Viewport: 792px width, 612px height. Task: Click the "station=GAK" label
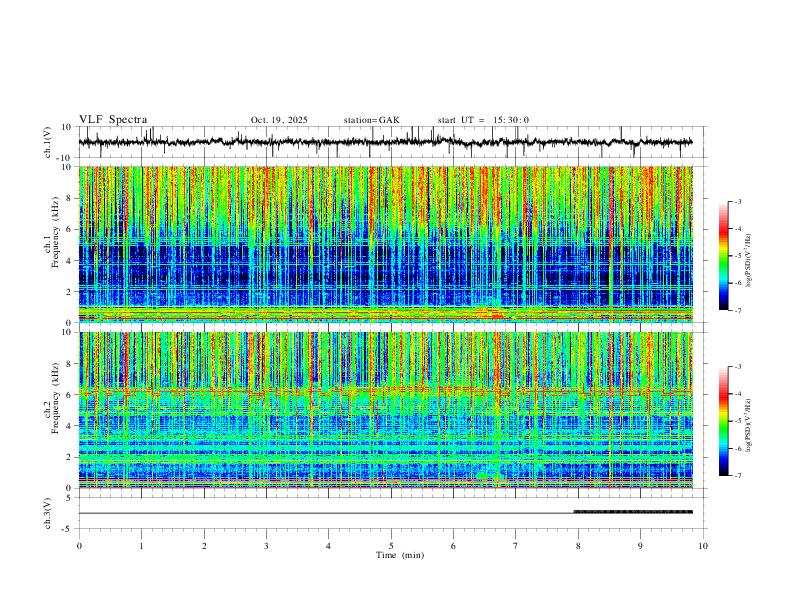pos(371,120)
